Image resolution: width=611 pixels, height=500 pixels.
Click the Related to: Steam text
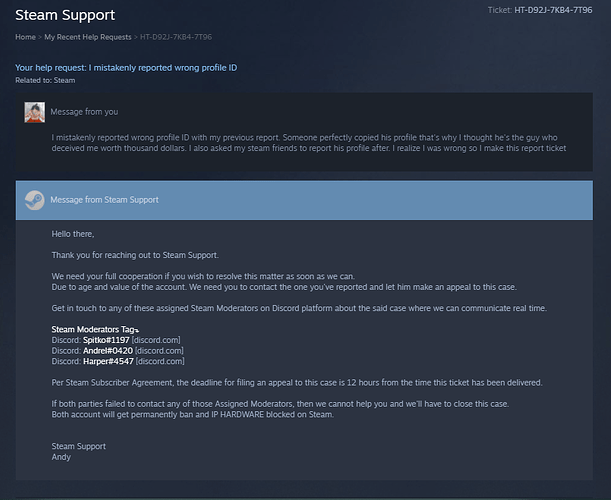tap(45, 80)
